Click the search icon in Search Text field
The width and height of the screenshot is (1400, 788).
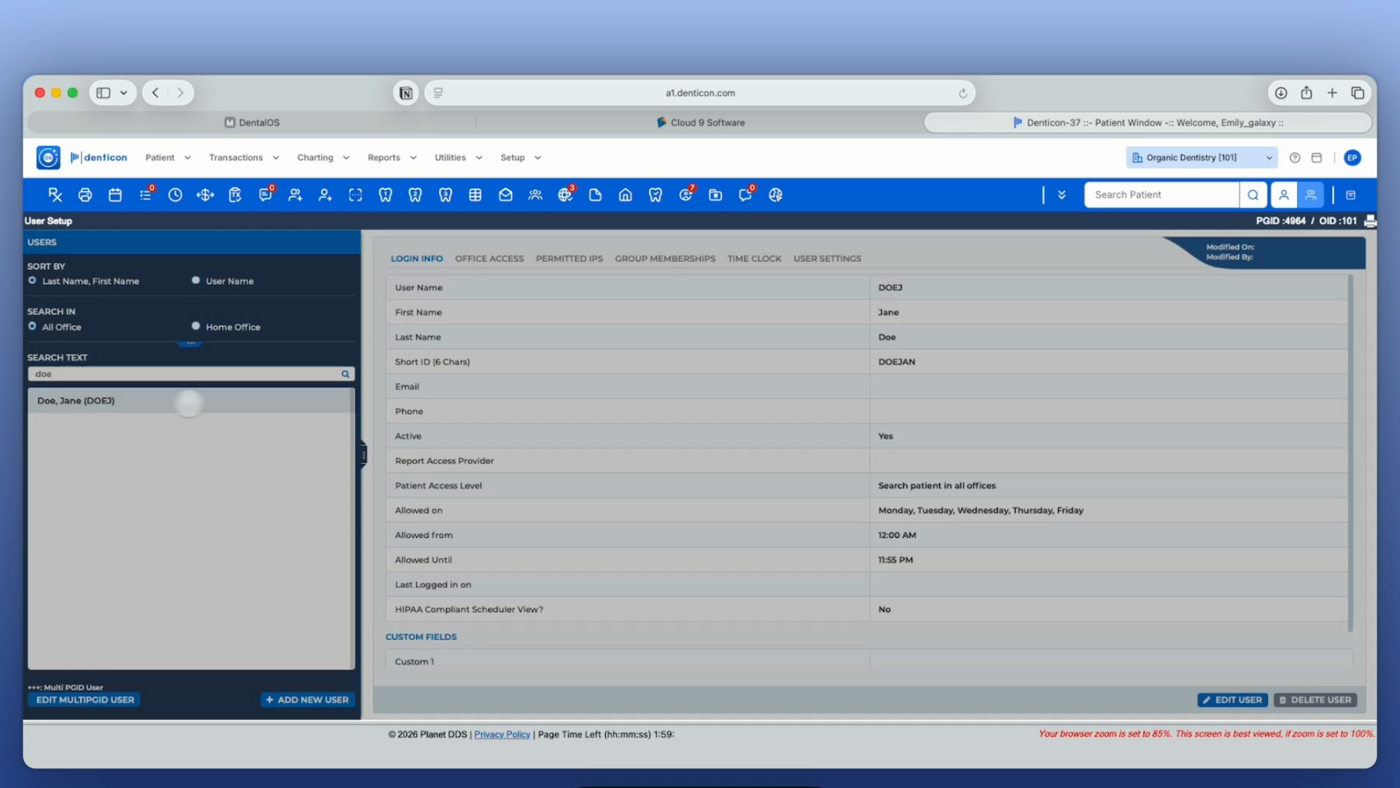(346, 374)
